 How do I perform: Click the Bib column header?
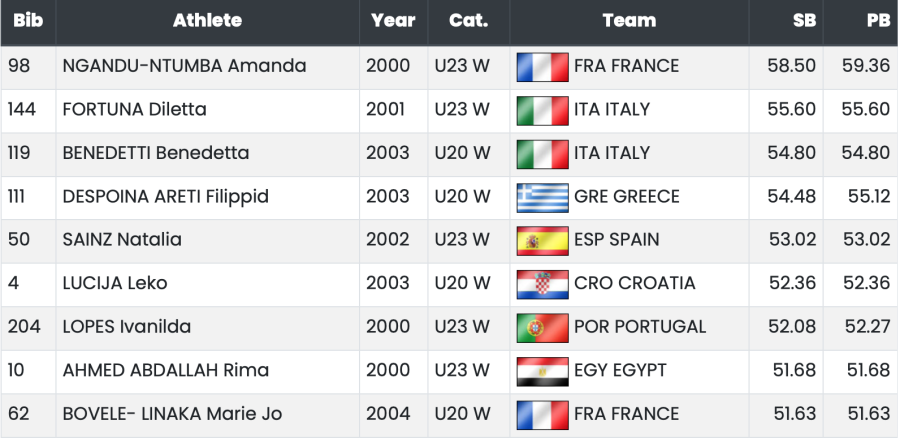tap(27, 21)
